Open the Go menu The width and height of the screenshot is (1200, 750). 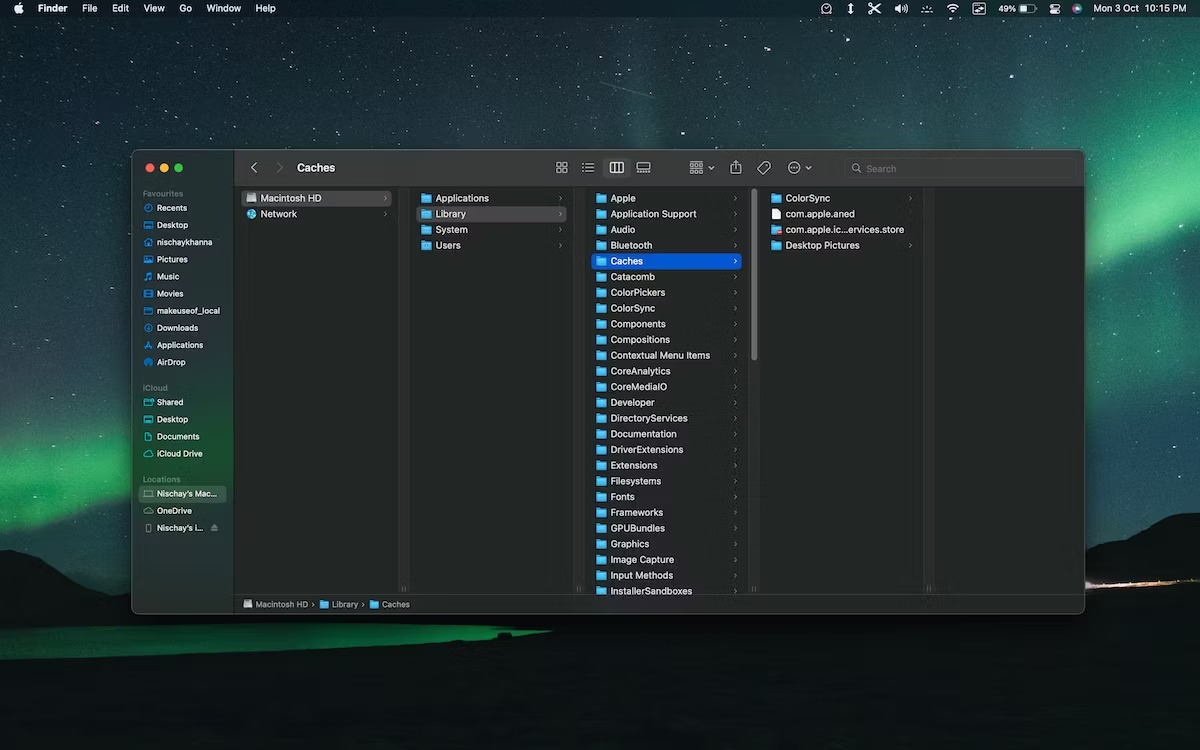[186, 8]
